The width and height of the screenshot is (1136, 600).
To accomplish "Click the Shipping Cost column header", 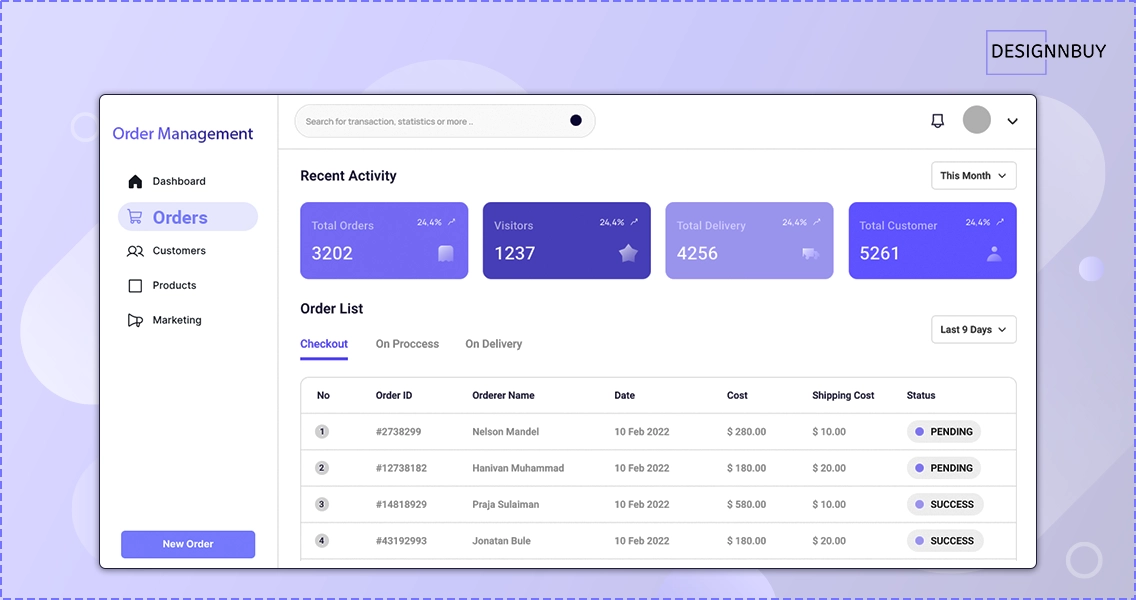I will coord(843,396).
